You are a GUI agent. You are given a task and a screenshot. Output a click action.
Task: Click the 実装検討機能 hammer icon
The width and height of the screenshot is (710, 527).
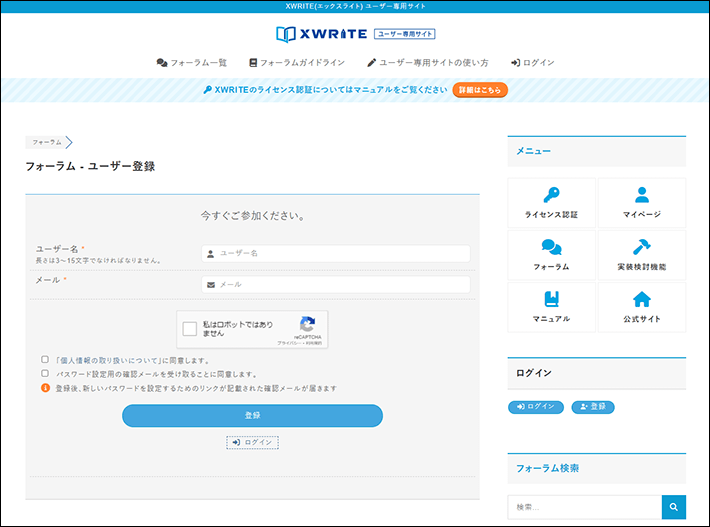tap(642, 247)
